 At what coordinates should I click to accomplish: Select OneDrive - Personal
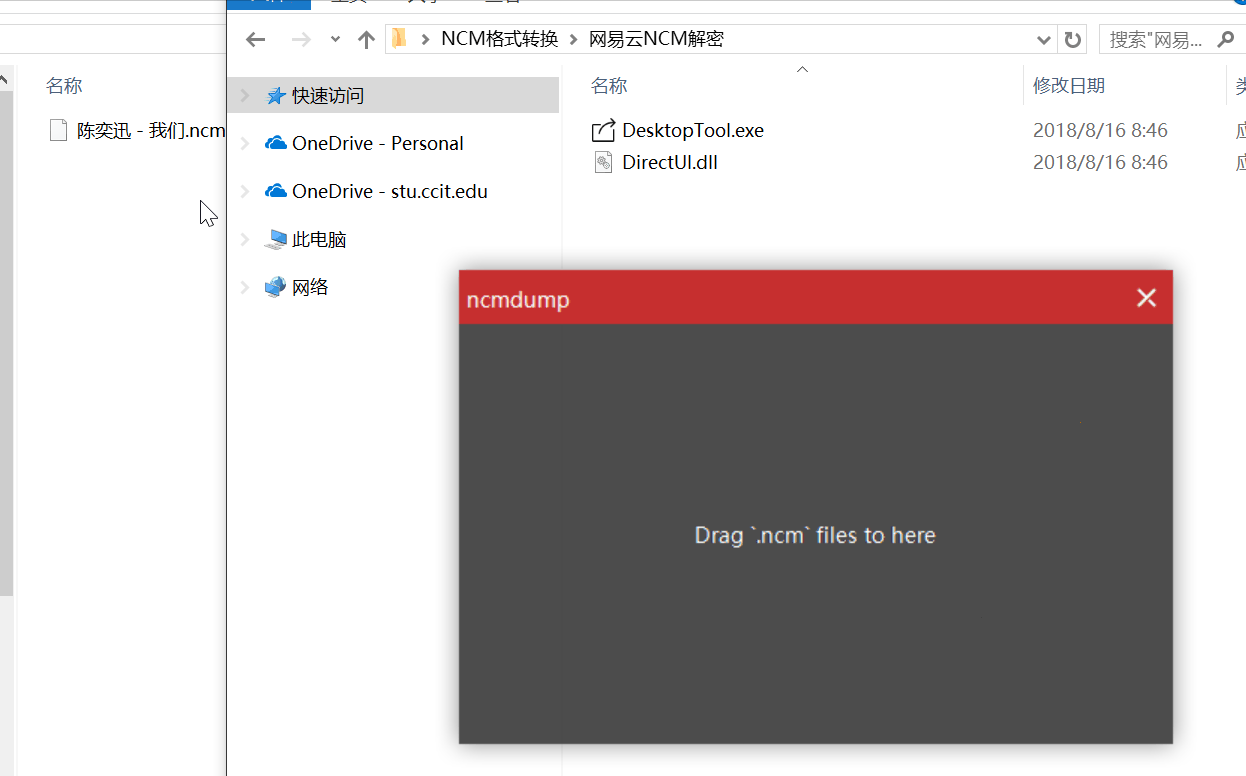coord(377,143)
